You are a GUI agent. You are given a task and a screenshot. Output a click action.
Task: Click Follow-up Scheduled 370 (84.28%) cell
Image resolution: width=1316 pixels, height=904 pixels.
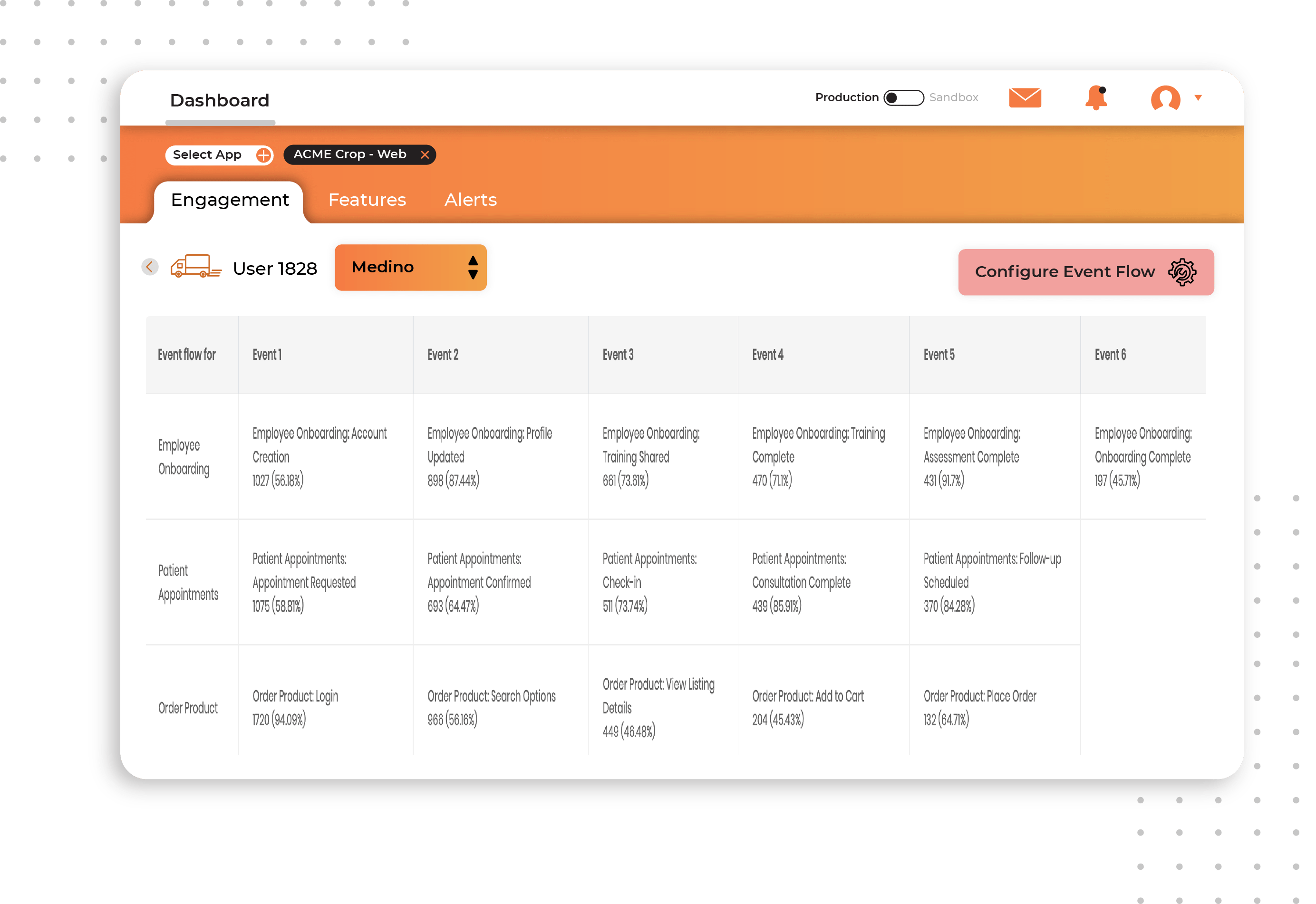pyautogui.click(x=994, y=582)
